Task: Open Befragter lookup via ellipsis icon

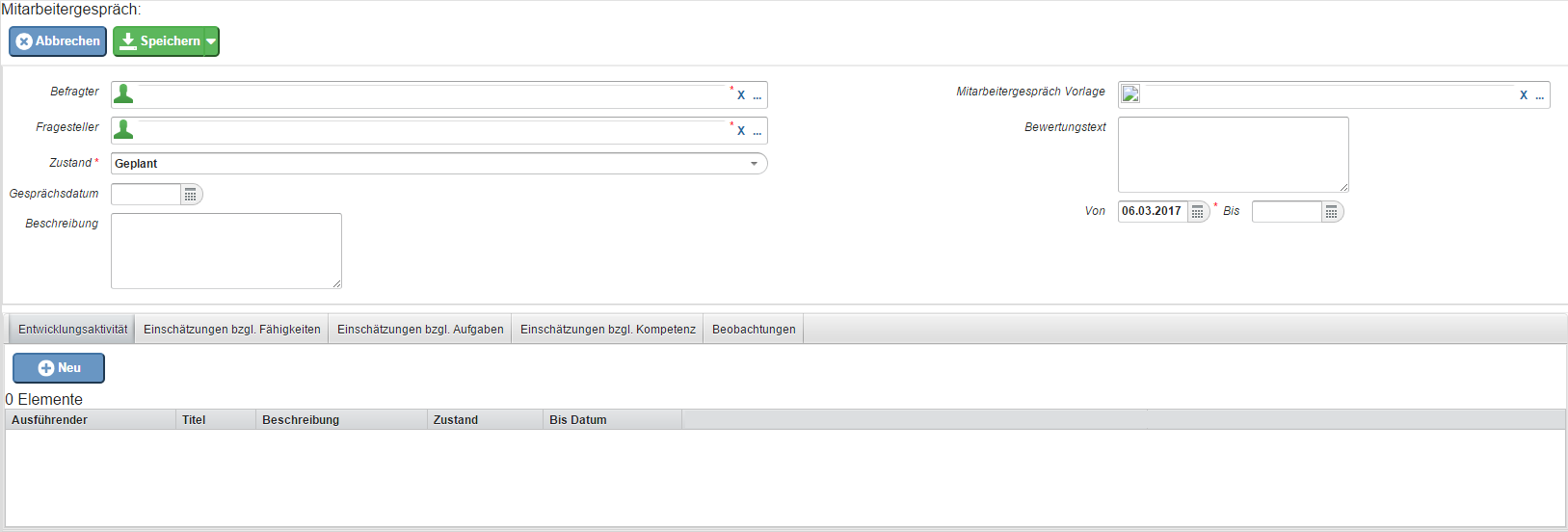Action: [757, 95]
